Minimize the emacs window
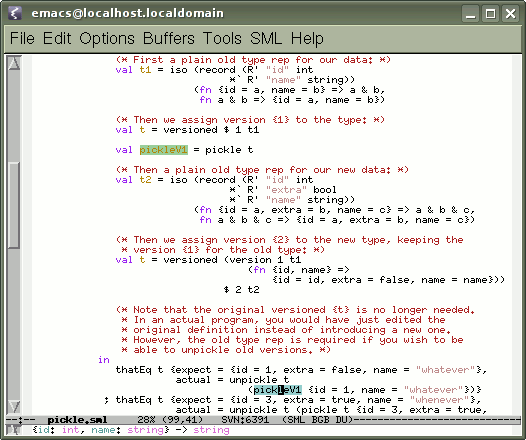526x440 pixels. point(470,13)
